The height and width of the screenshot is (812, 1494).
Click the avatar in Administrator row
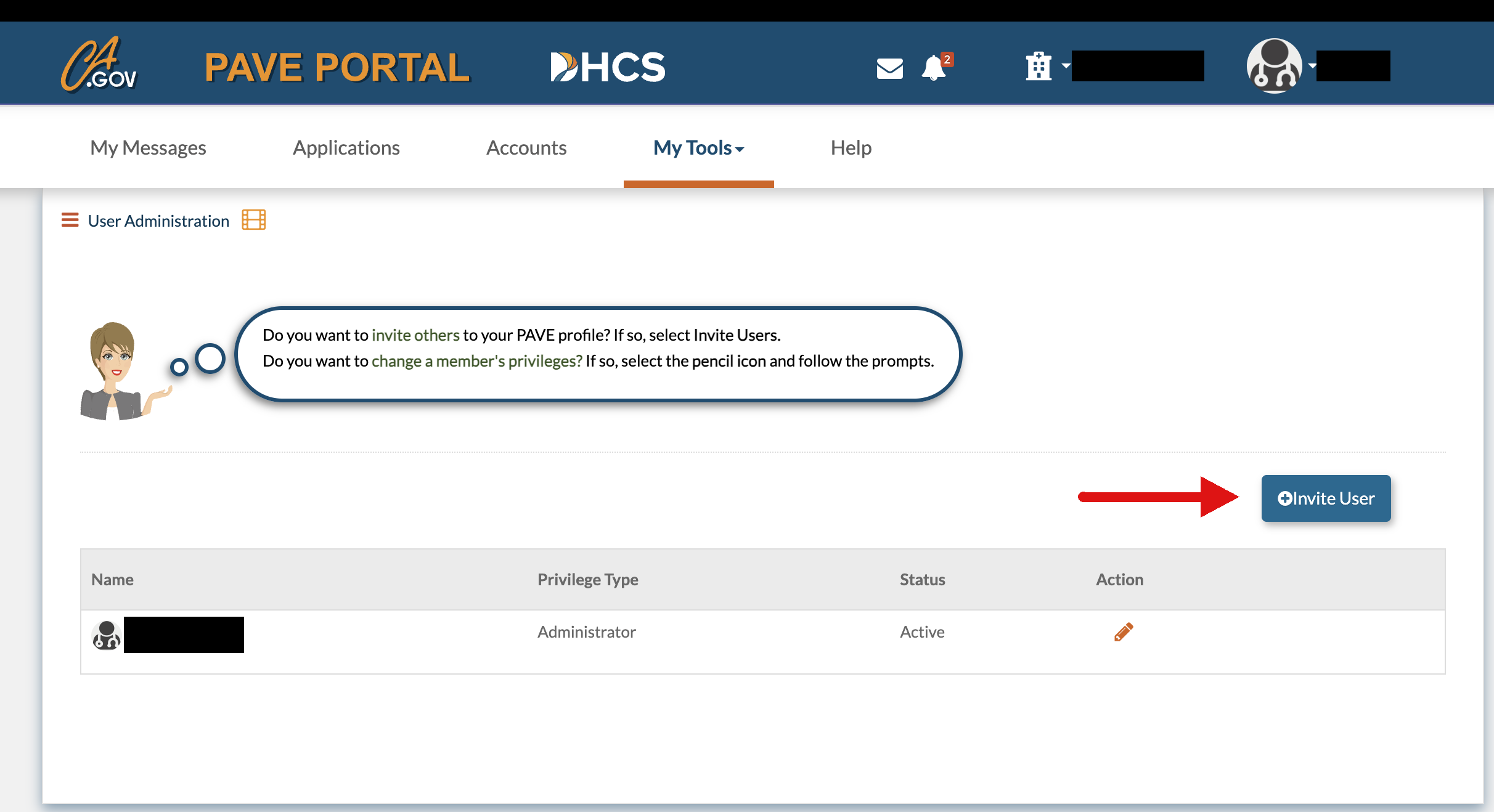[x=106, y=635]
